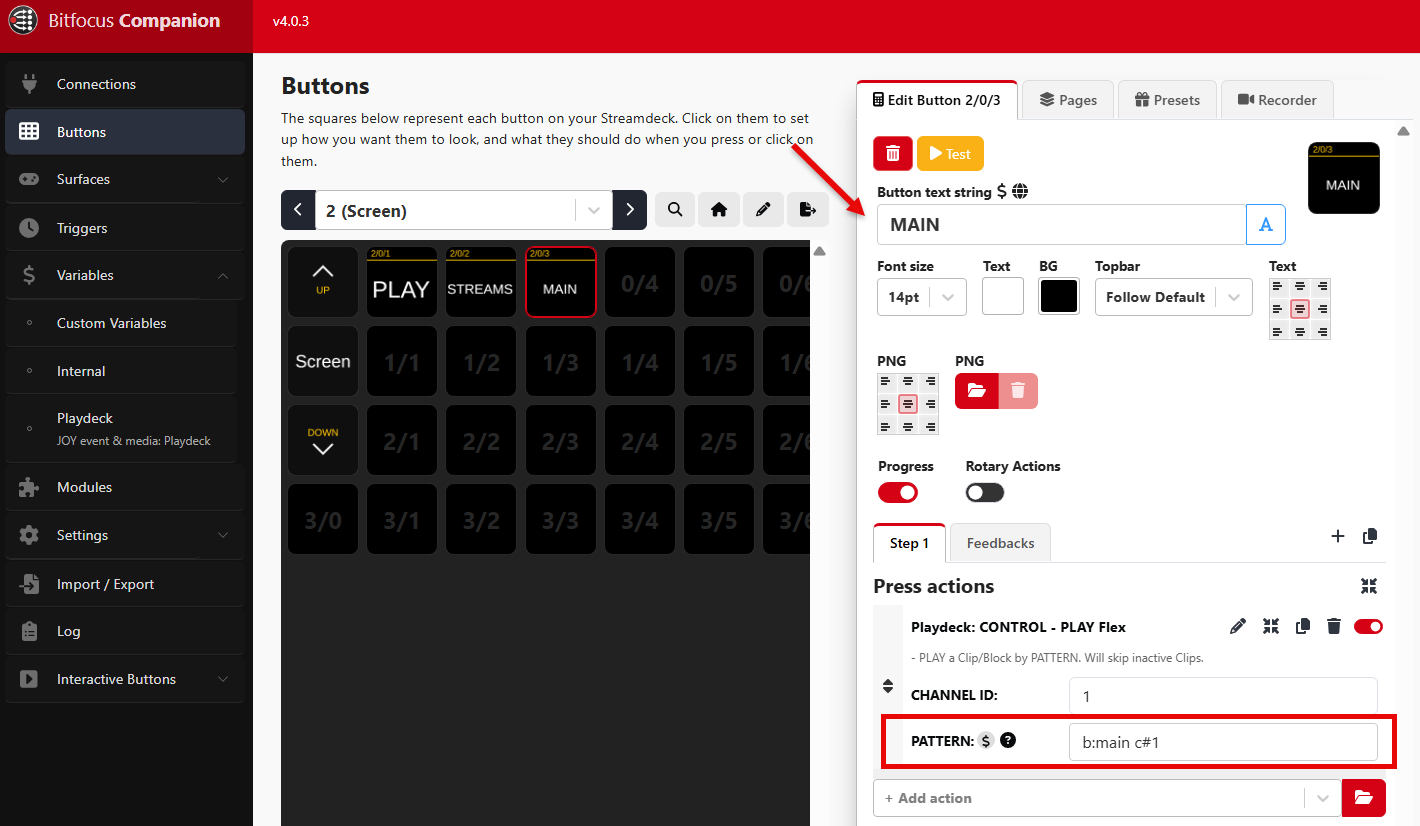Click the PATTERN input field
The width and height of the screenshot is (1420, 826).
coord(1223,742)
